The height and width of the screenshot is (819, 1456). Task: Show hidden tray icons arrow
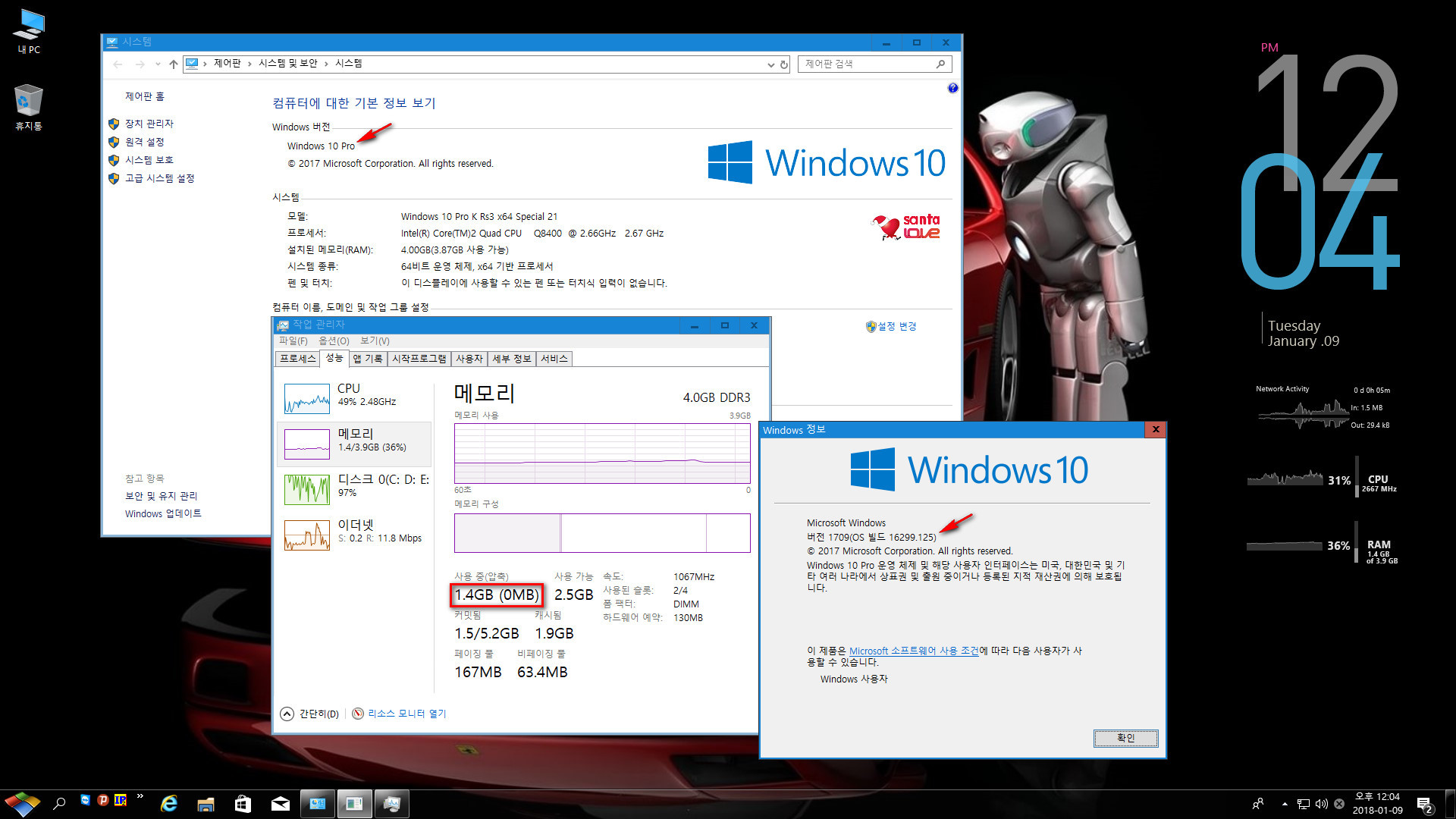(x=1285, y=804)
